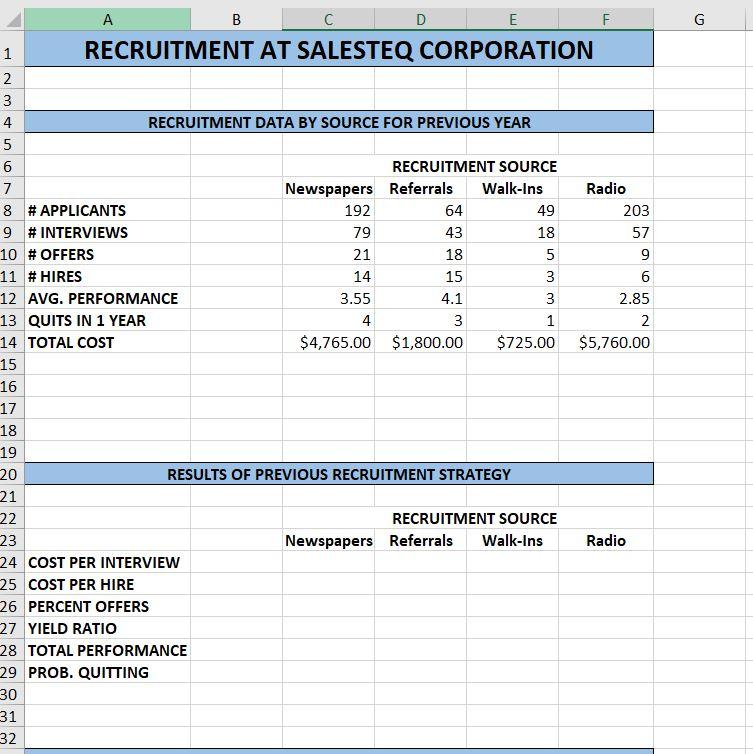Click empty Newspapers Cost Per Interview cell
Screen dimensions: 753x754
tap(328, 562)
